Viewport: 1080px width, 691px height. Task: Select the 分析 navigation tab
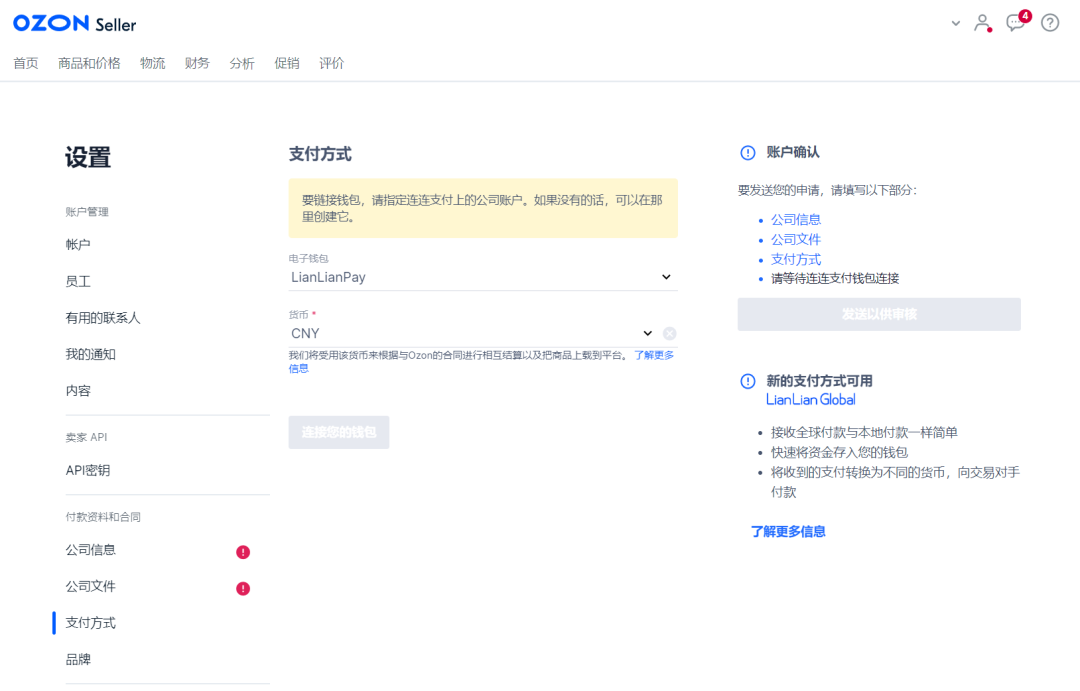tap(241, 62)
